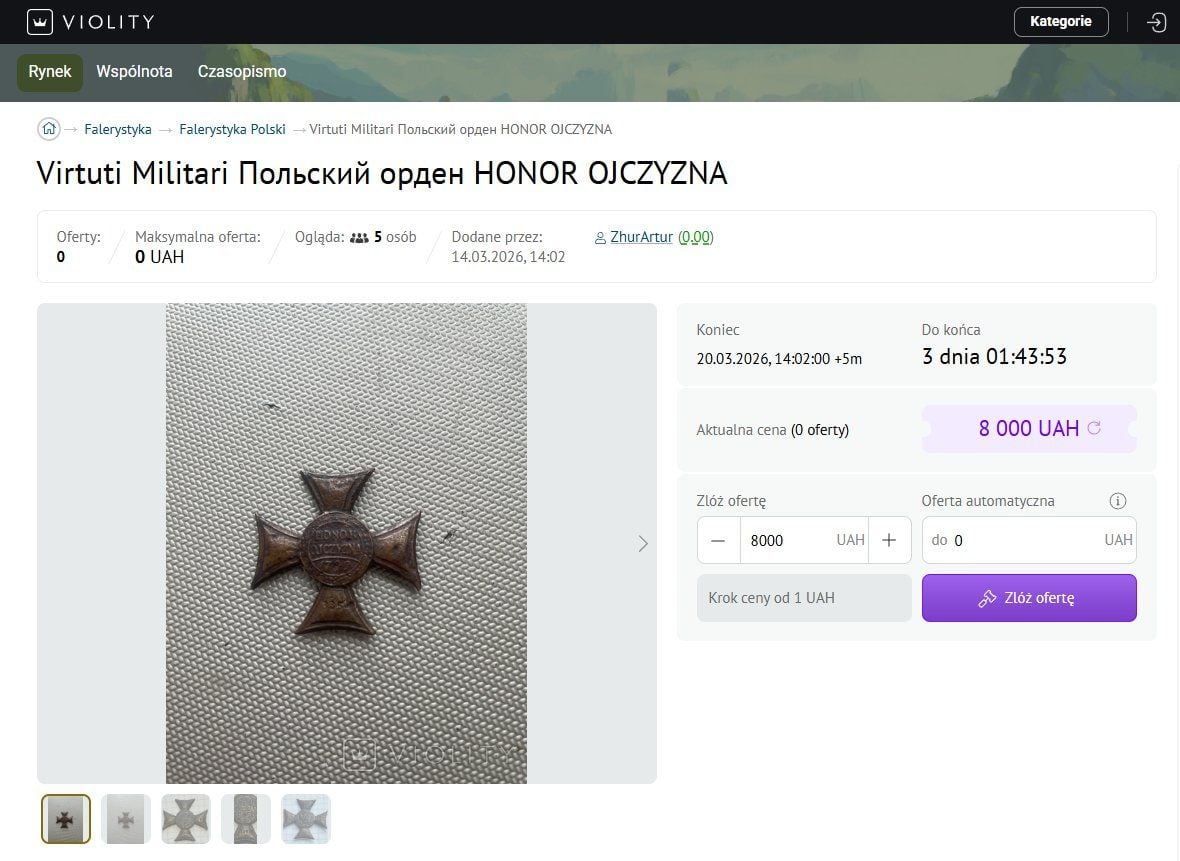Image resolution: width=1180 pixels, height=861 pixels.
Task: Select the last photo thumbnail
Action: tap(306, 819)
